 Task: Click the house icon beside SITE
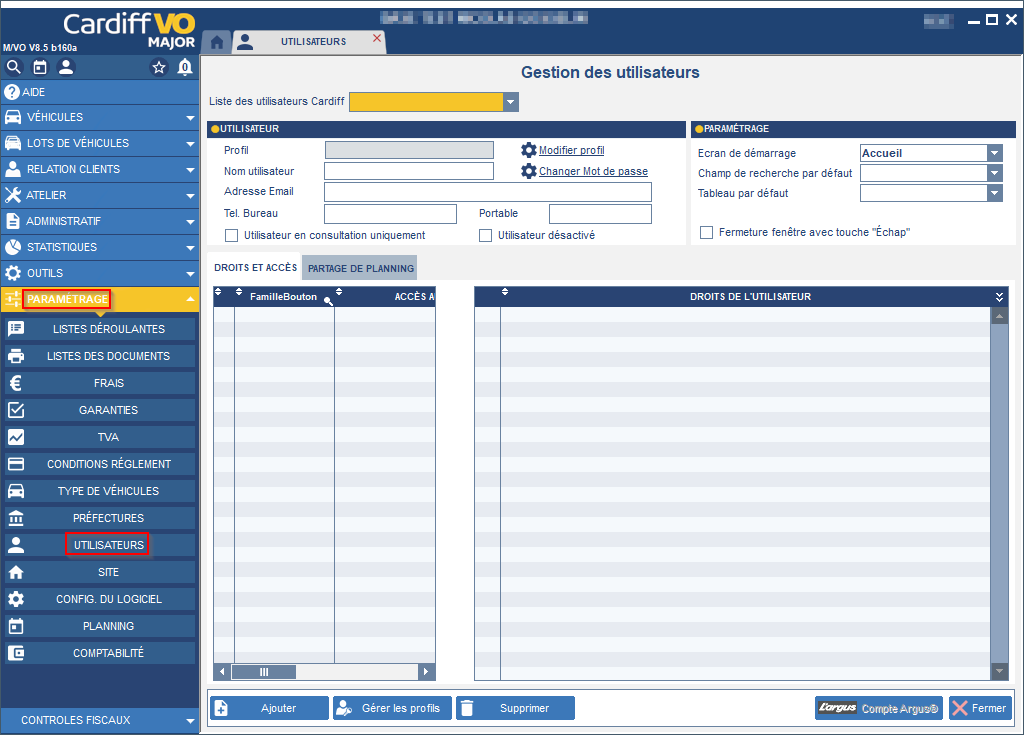click(x=16, y=572)
